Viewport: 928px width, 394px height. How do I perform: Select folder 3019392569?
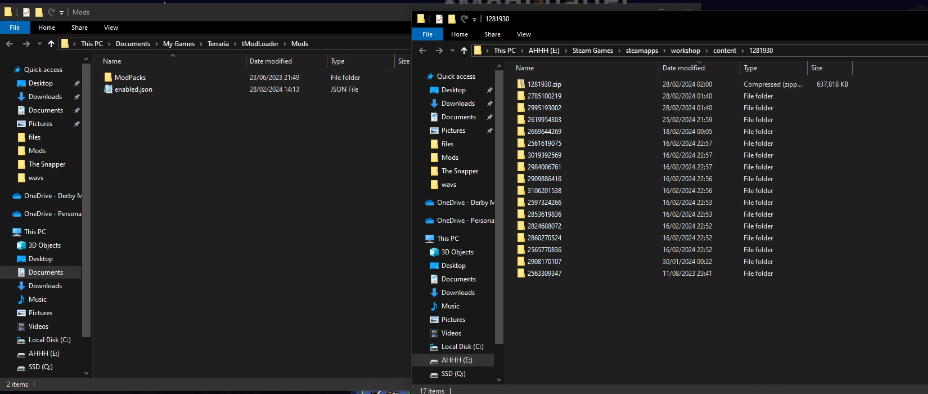tap(544, 155)
